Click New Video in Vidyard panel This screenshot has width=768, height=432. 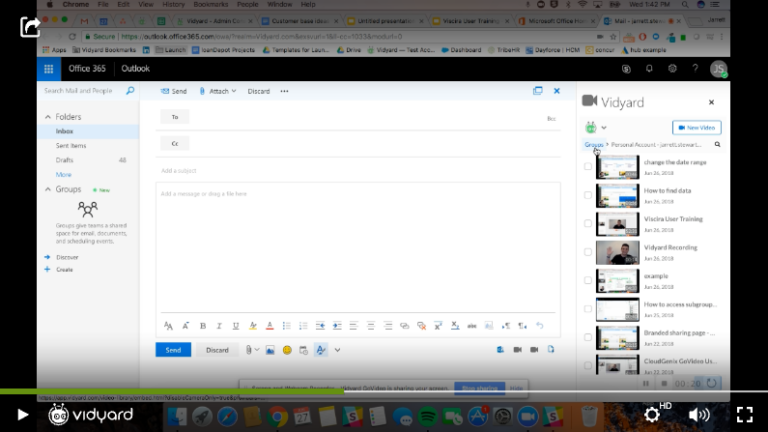pos(696,127)
